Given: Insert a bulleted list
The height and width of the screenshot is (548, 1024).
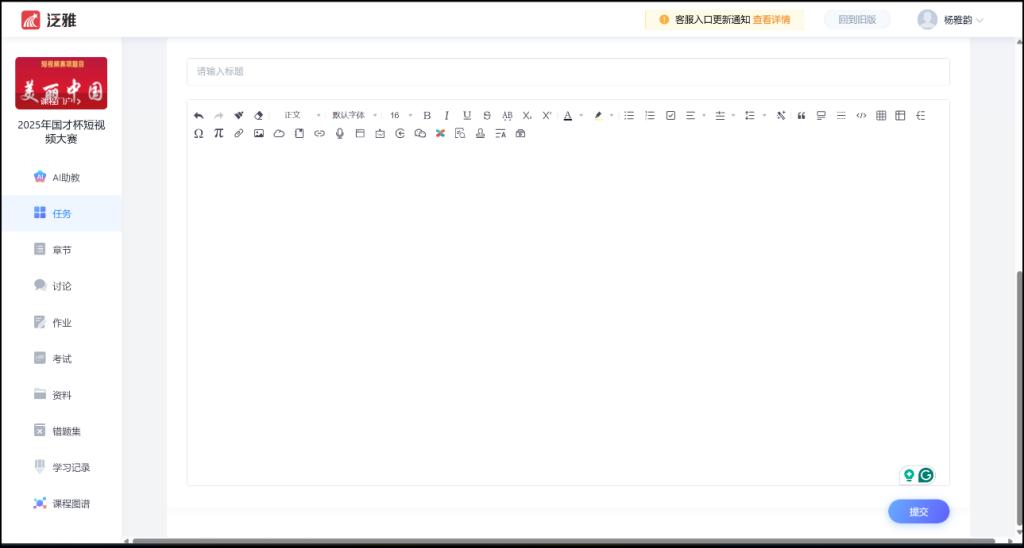Looking at the screenshot, I should point(629,116).
